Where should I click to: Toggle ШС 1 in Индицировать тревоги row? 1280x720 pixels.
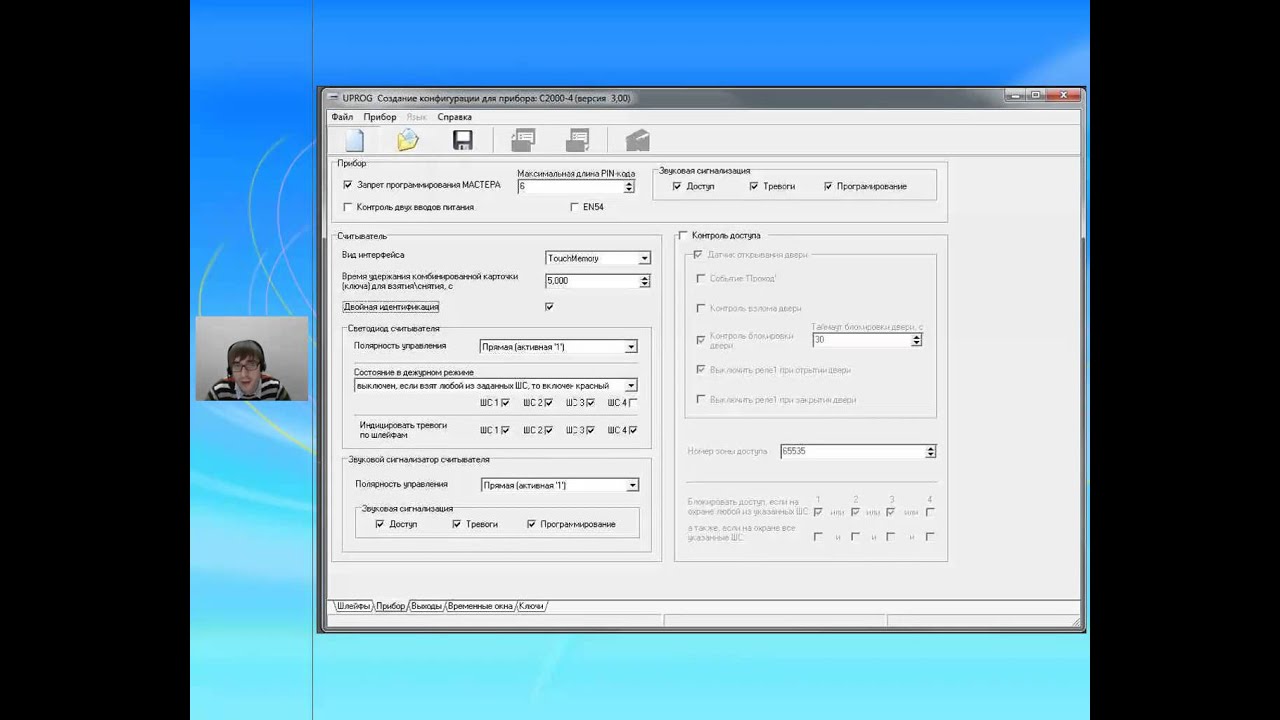(506, 430)
